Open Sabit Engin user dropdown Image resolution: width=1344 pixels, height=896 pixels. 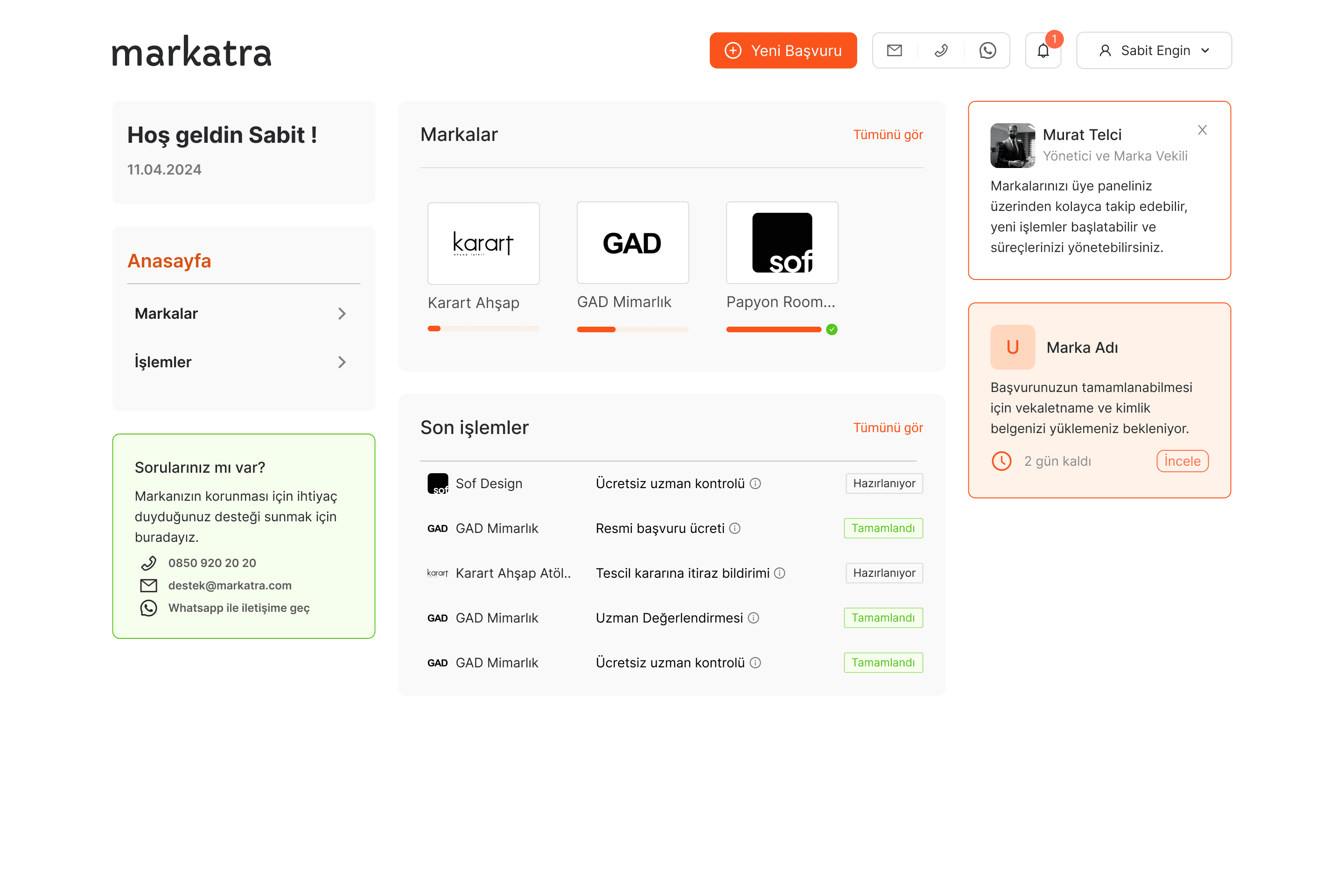point(1154,50)
